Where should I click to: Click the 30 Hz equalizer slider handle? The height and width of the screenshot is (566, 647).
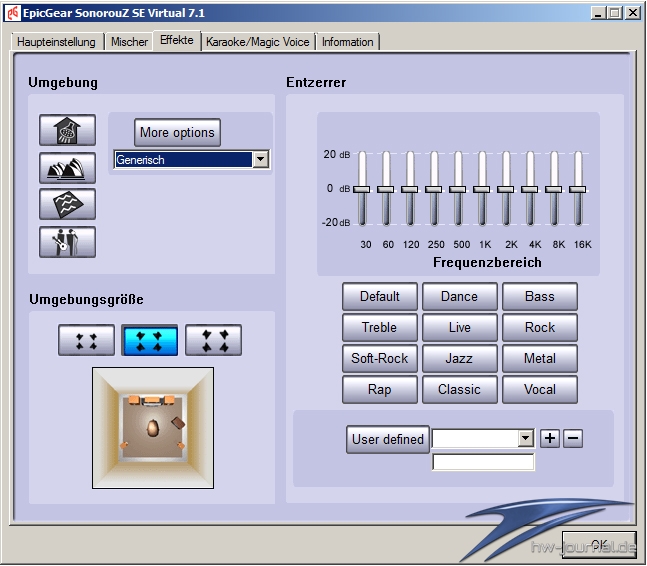(x=362, y=189)
